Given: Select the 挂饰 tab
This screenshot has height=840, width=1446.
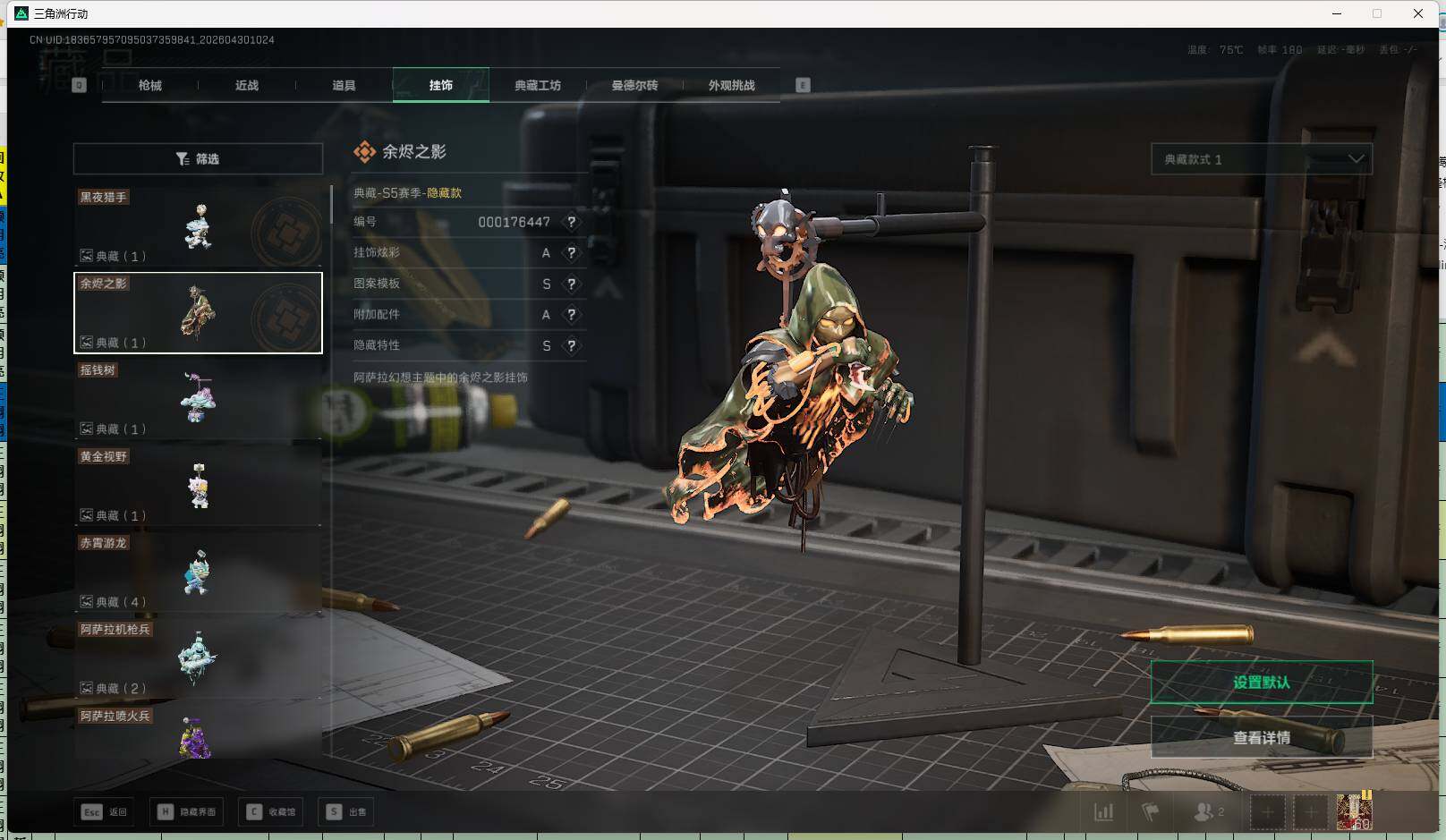Looking at the screenshot, I should pyautogui.click(x=440, y=85).
